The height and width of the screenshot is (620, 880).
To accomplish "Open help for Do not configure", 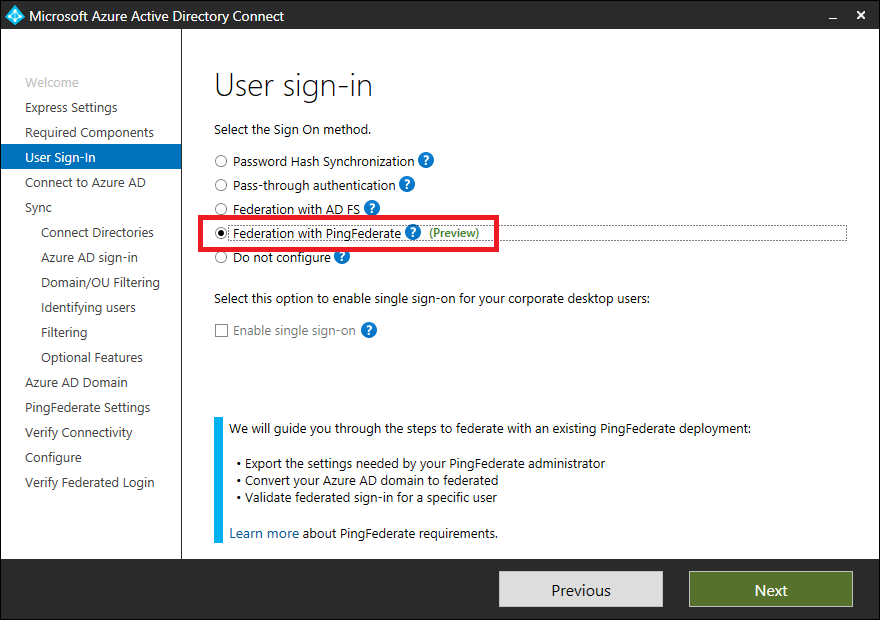I will [x=342, y=256].
